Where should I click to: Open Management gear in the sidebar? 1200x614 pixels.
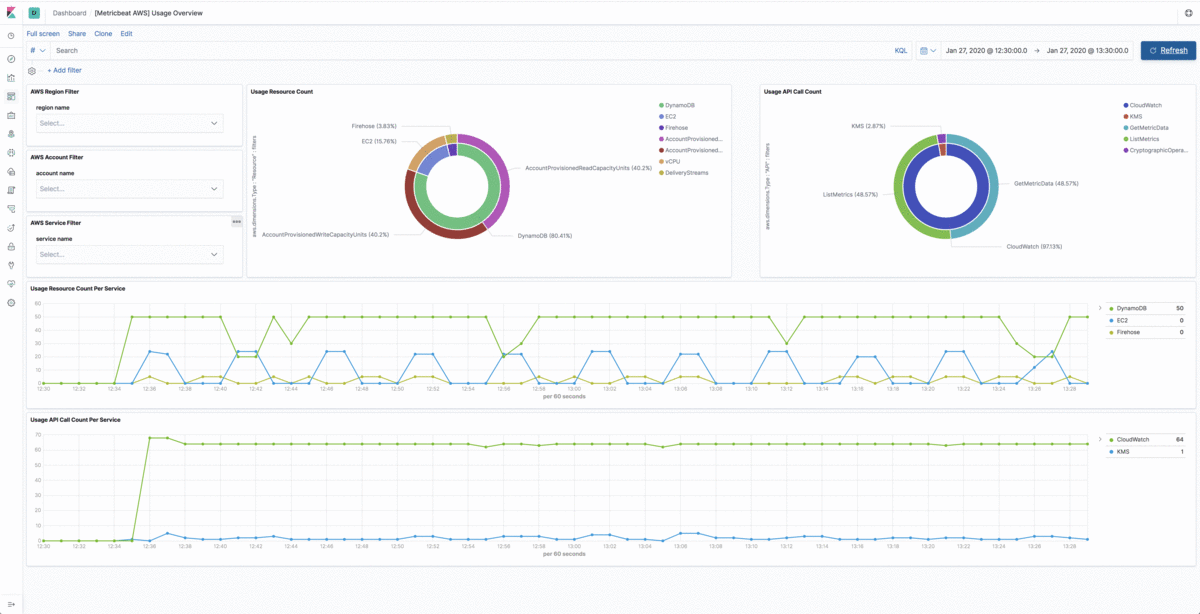coord(11,302)
